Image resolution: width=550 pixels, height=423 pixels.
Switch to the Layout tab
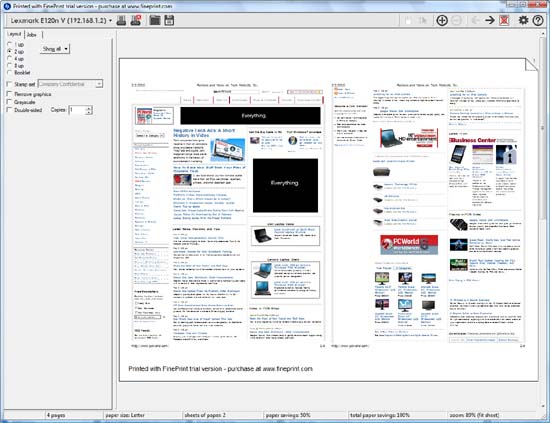[14, 34]
